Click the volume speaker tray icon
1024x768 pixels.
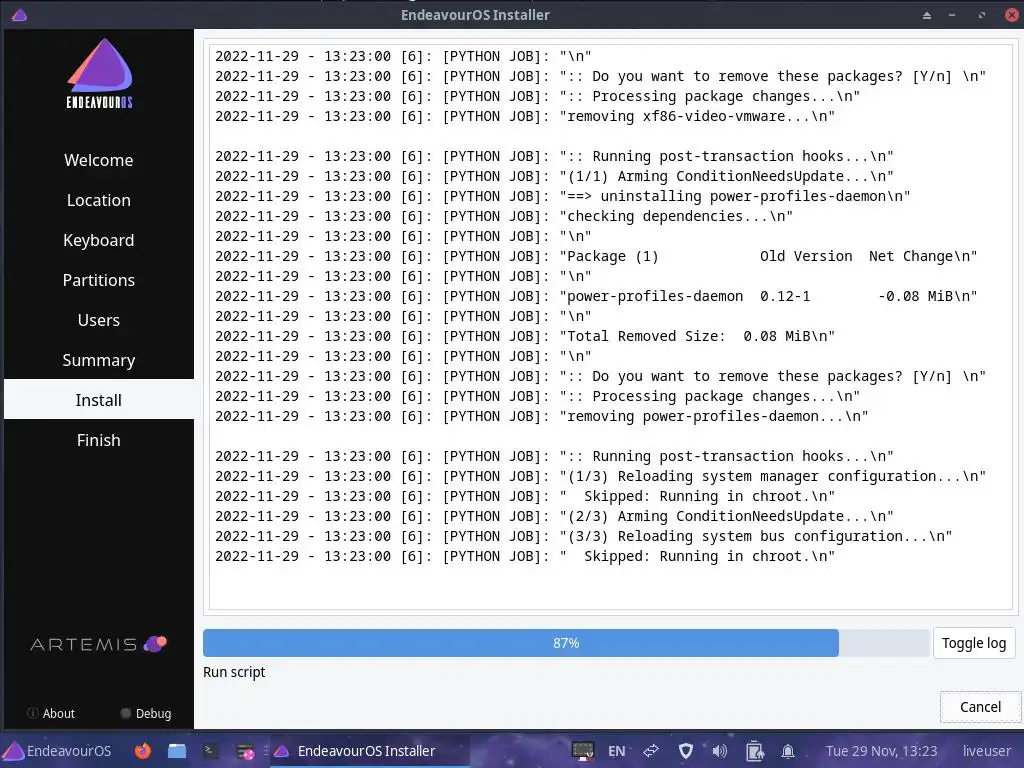click(720, 751)
